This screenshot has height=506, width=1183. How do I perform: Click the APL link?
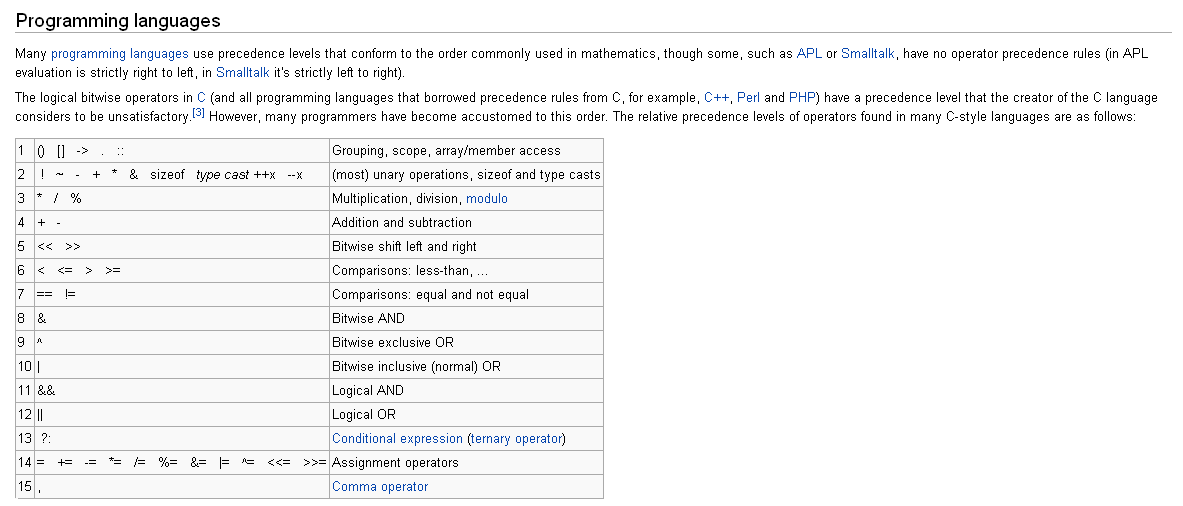point(808,53)
